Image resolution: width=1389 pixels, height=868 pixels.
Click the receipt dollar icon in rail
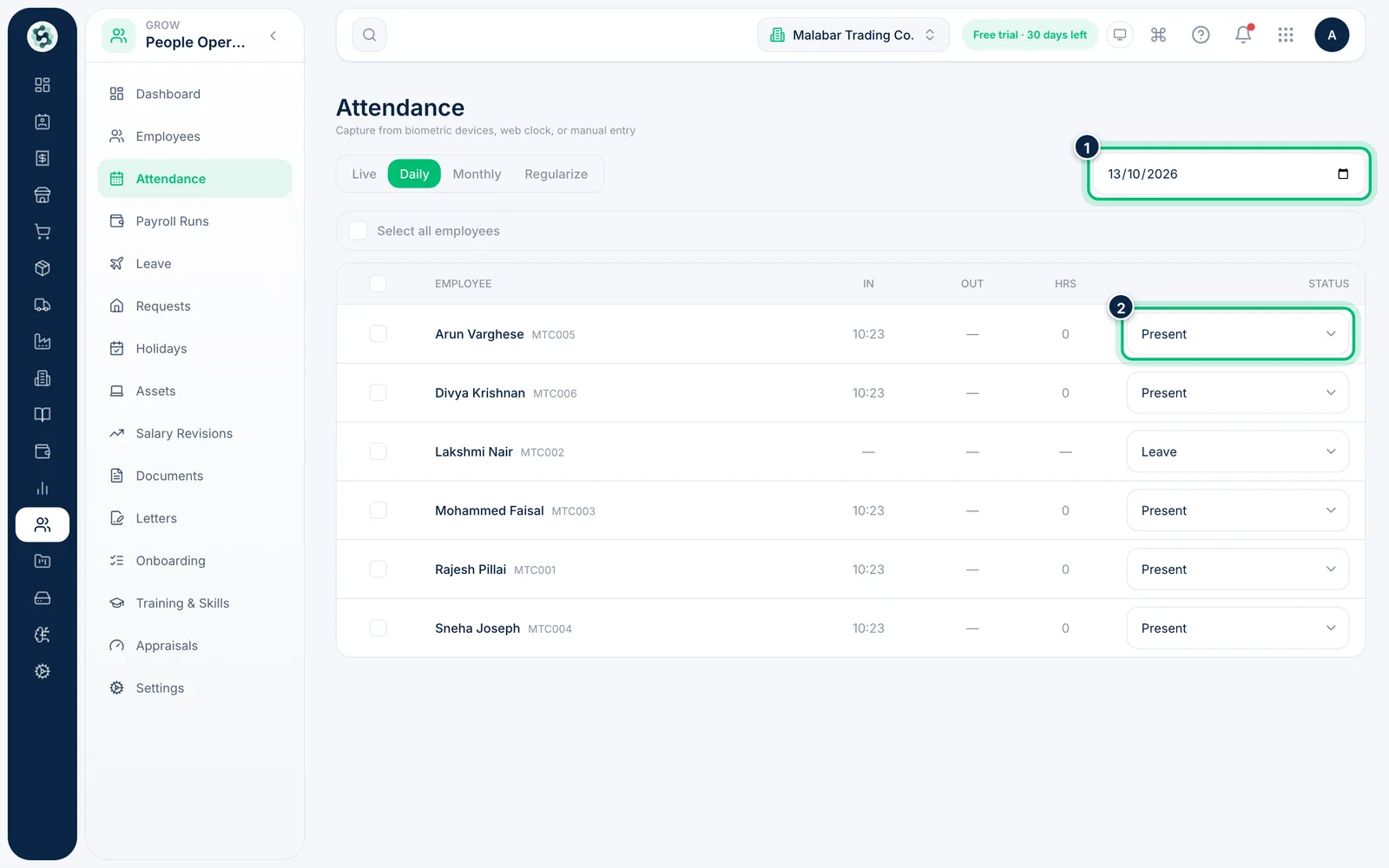(x=43, y=158)
